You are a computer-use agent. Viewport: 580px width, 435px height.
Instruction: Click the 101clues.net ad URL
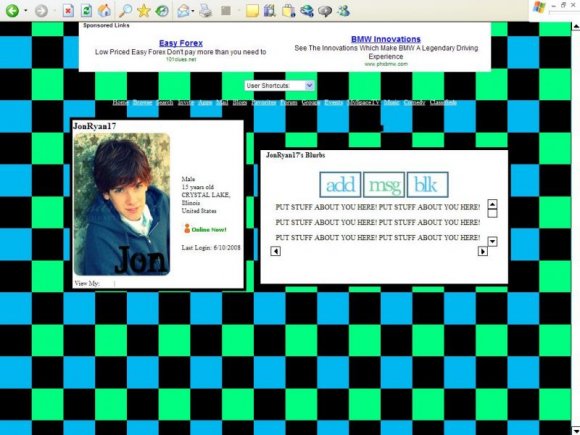pos(181,59)
